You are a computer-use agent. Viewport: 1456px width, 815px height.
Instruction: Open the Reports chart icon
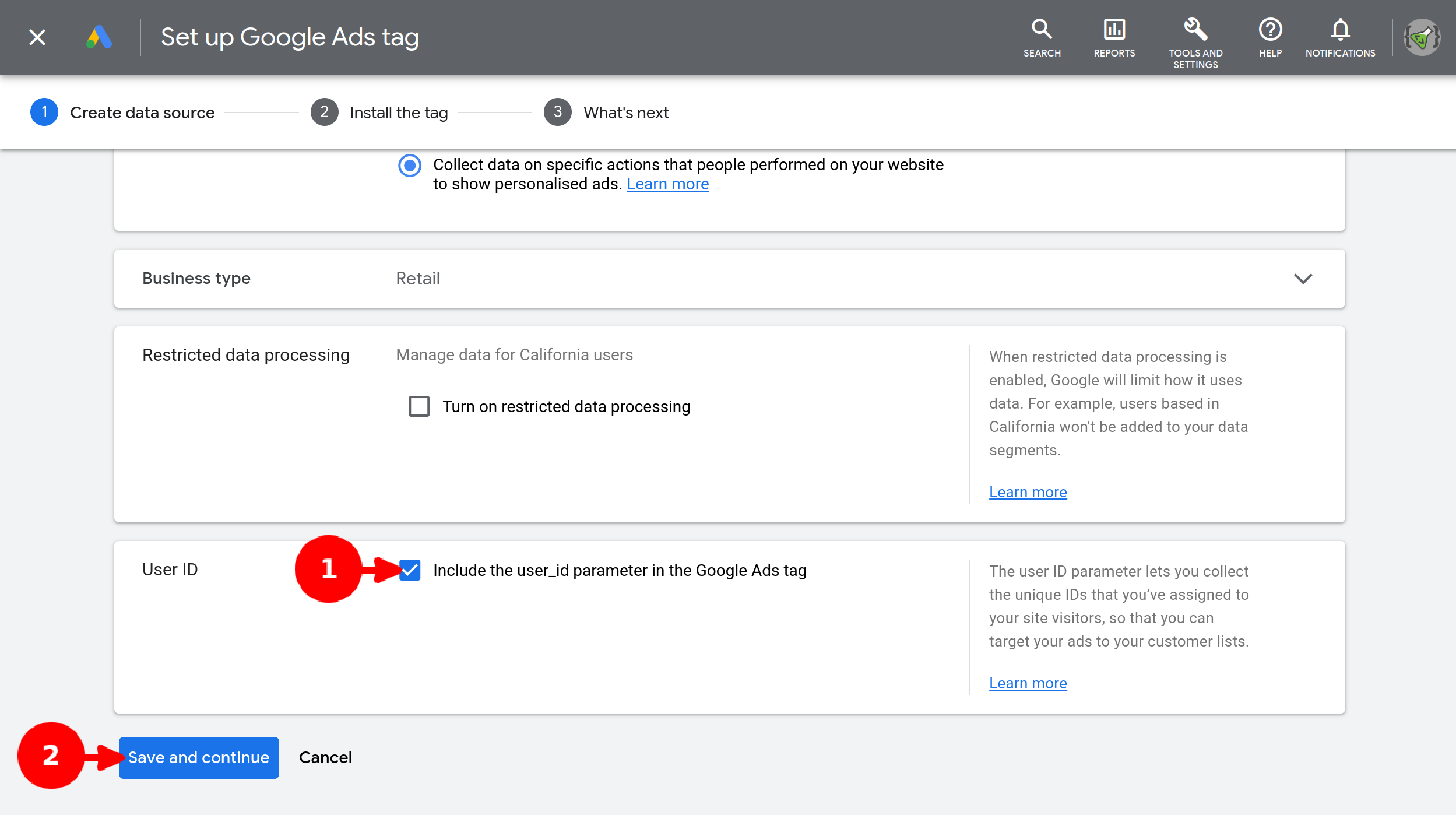(x=1114, y=29)
